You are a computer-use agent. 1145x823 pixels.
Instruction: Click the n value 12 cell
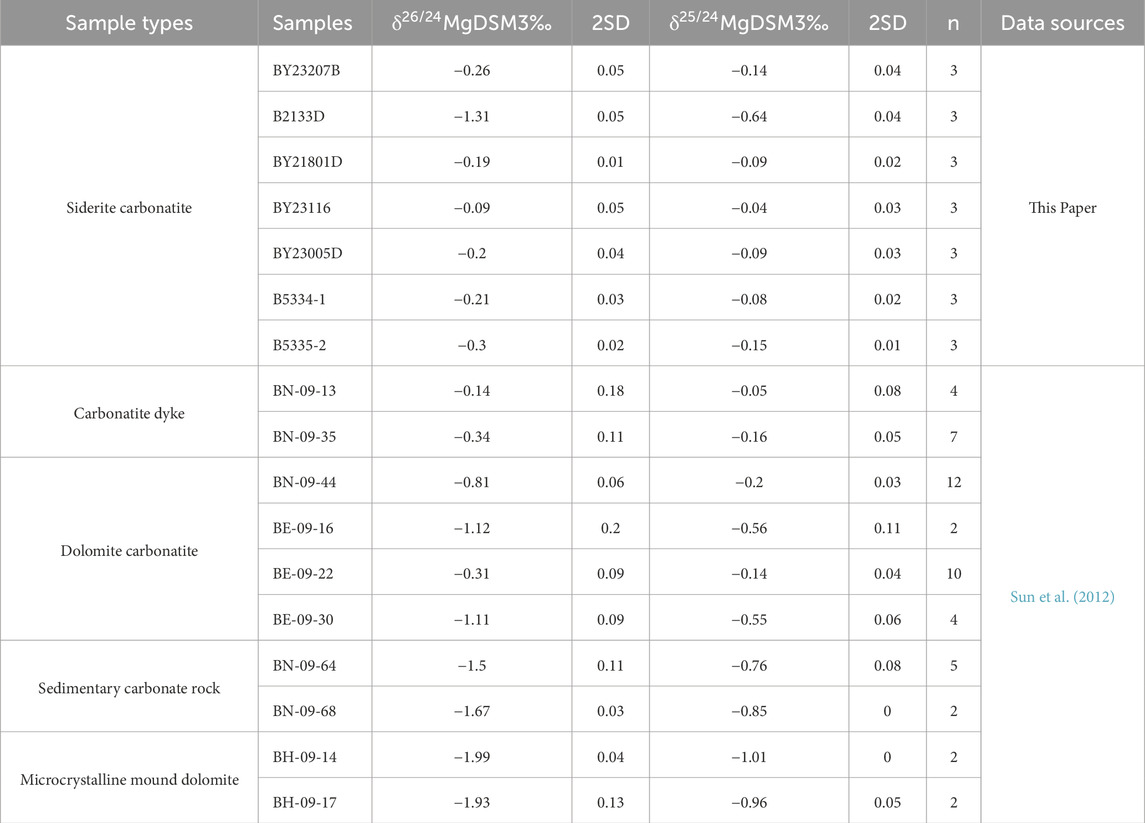(x=953, y=482)
